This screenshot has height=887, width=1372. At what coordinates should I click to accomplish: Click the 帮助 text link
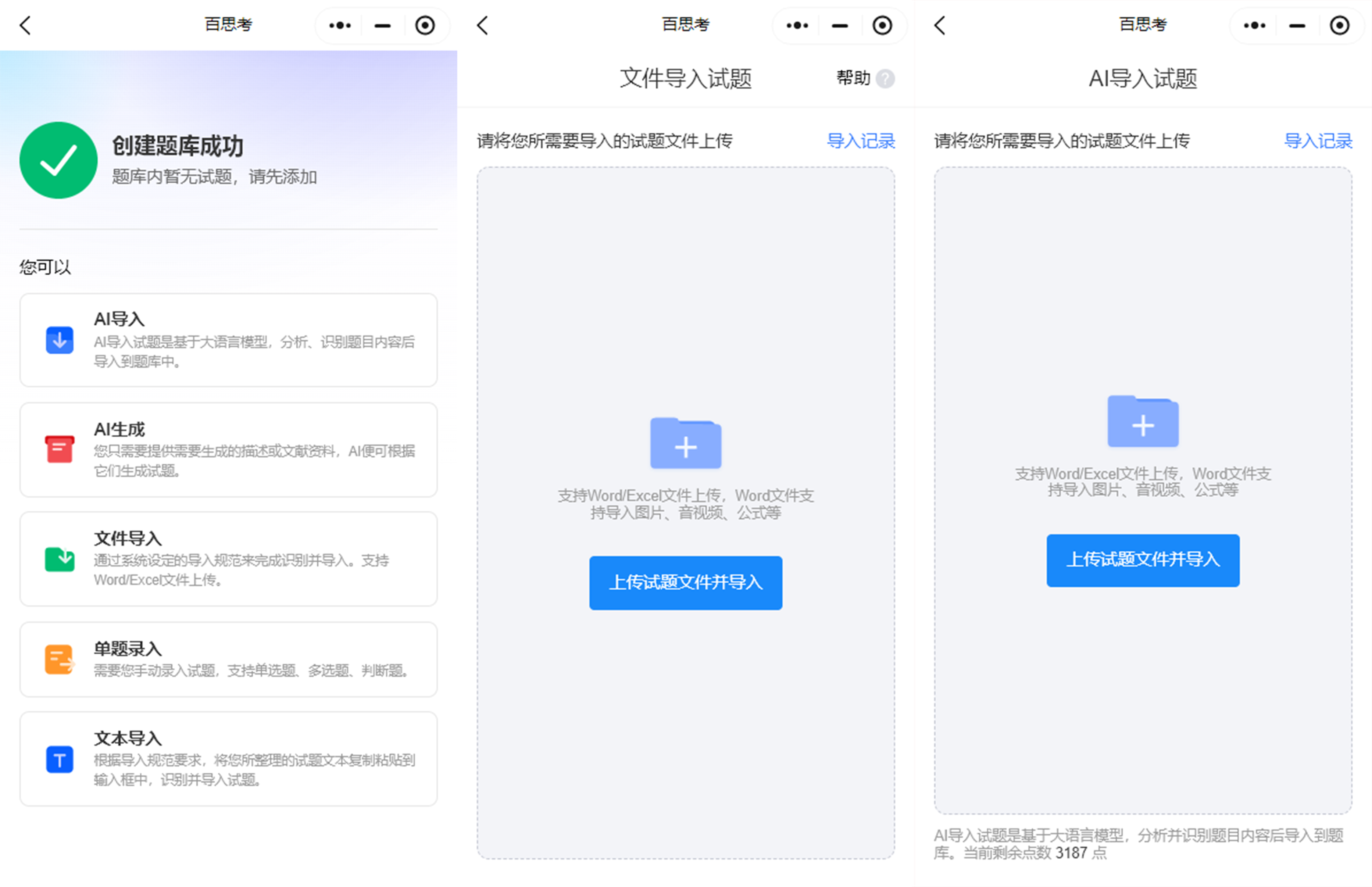coord(853,78)
